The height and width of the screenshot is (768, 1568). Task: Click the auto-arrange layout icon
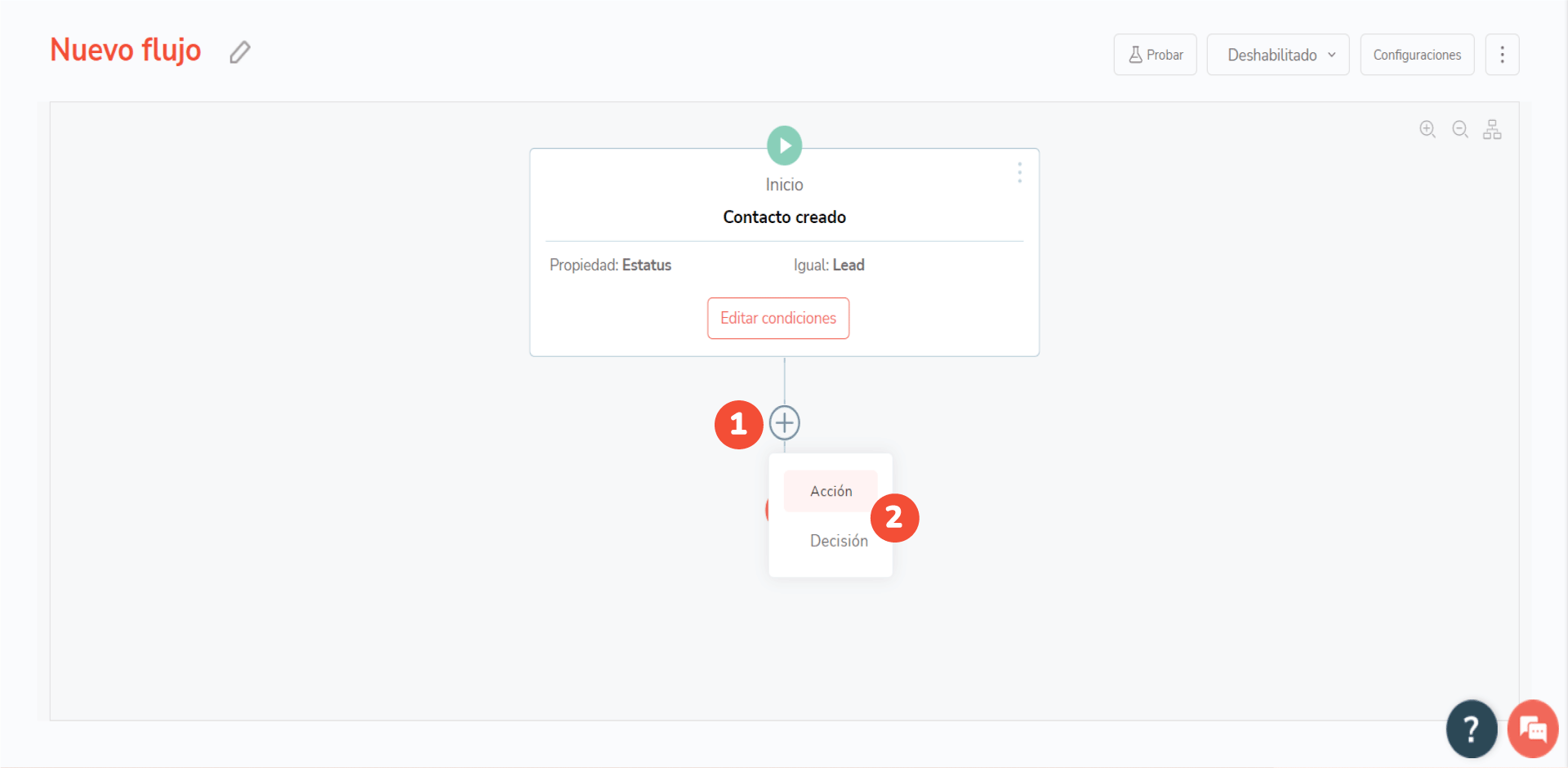coord(1492,129)
